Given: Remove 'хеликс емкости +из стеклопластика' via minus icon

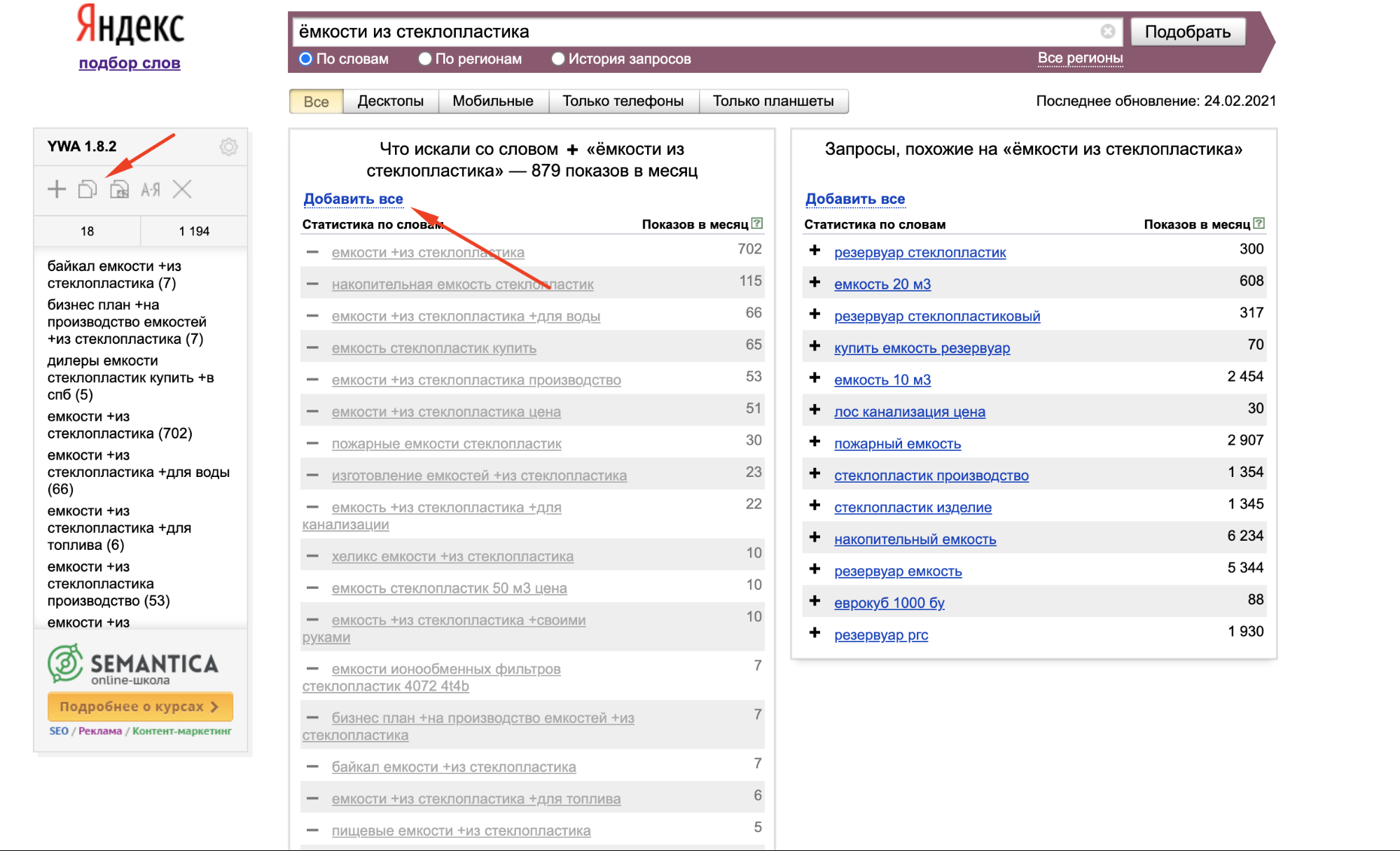Looking at the screenshot, I should pos(312,556).
